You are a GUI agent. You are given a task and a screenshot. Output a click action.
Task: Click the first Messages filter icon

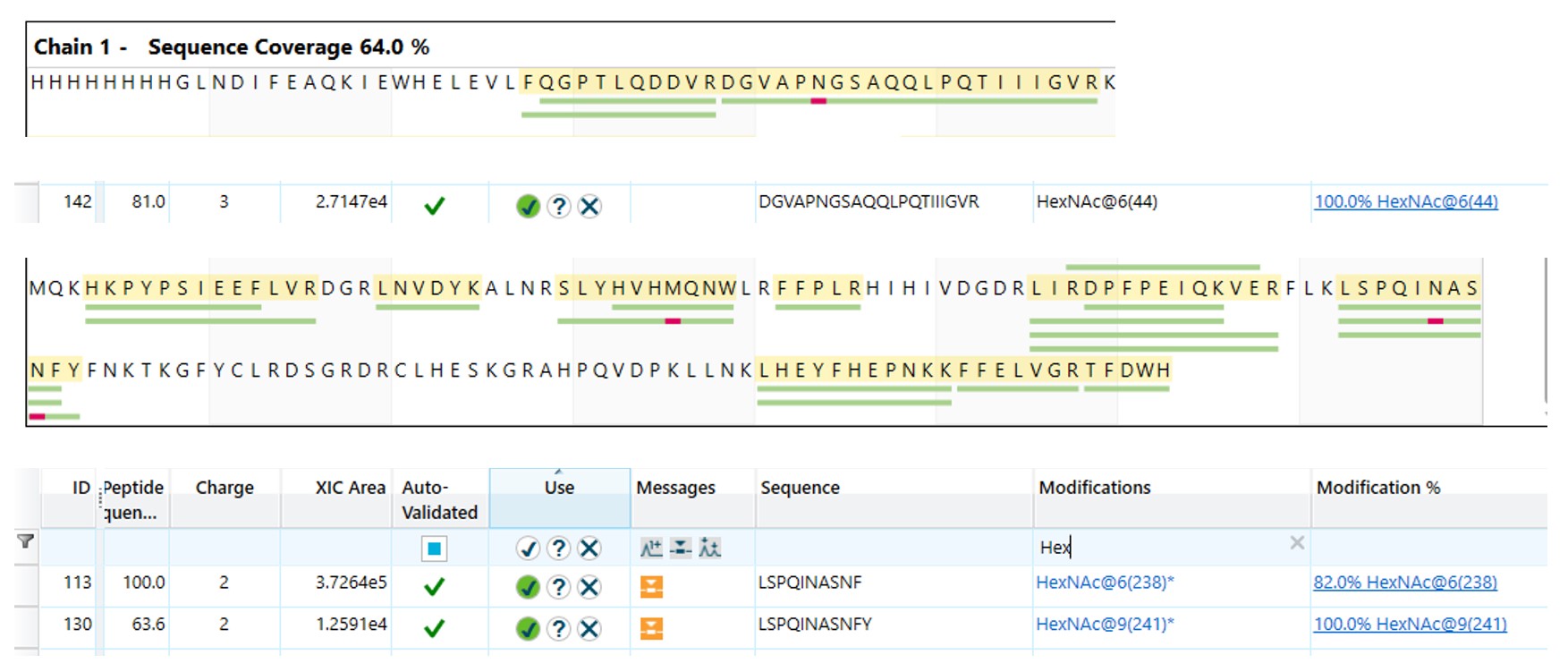[651, 548]
